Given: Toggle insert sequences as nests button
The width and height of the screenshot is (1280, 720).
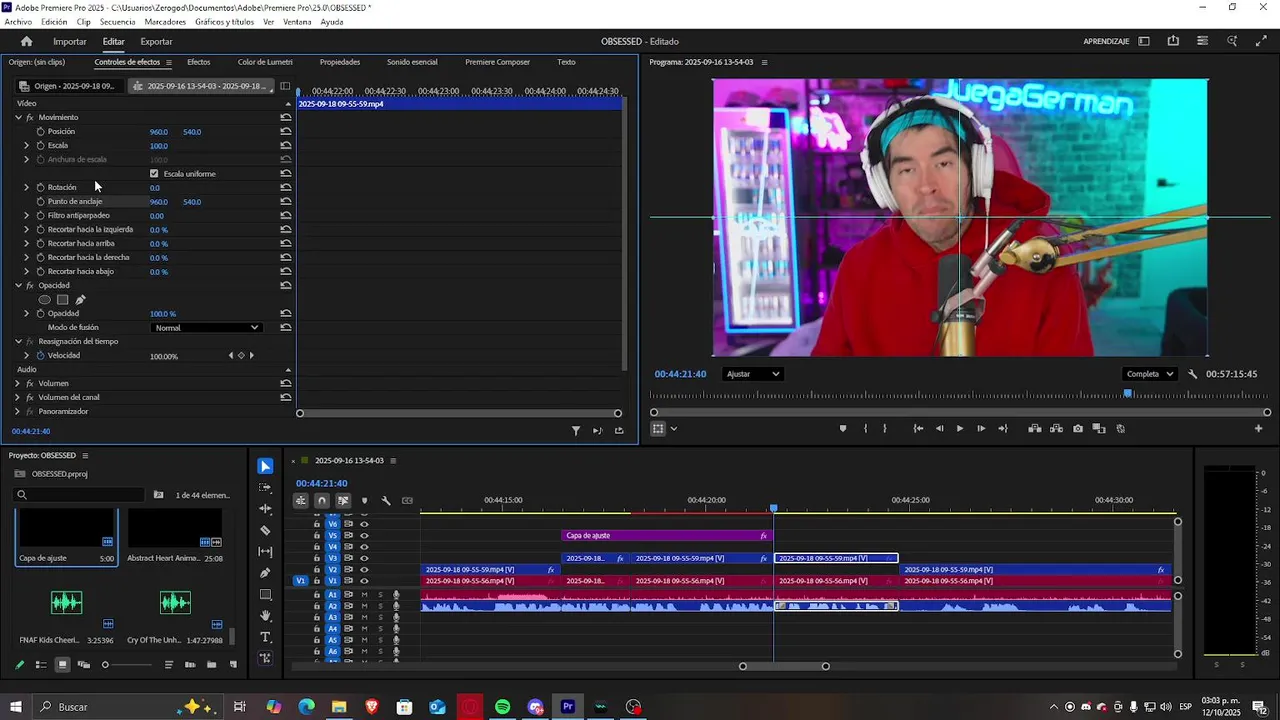Looking at the screenshot, I should pyautogui.click(x=301, y=500).
